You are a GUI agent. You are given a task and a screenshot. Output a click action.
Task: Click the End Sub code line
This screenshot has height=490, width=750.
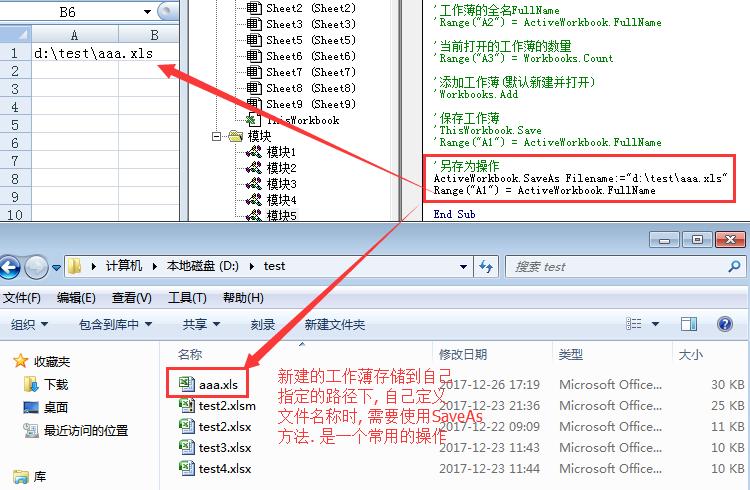[454, 214]
